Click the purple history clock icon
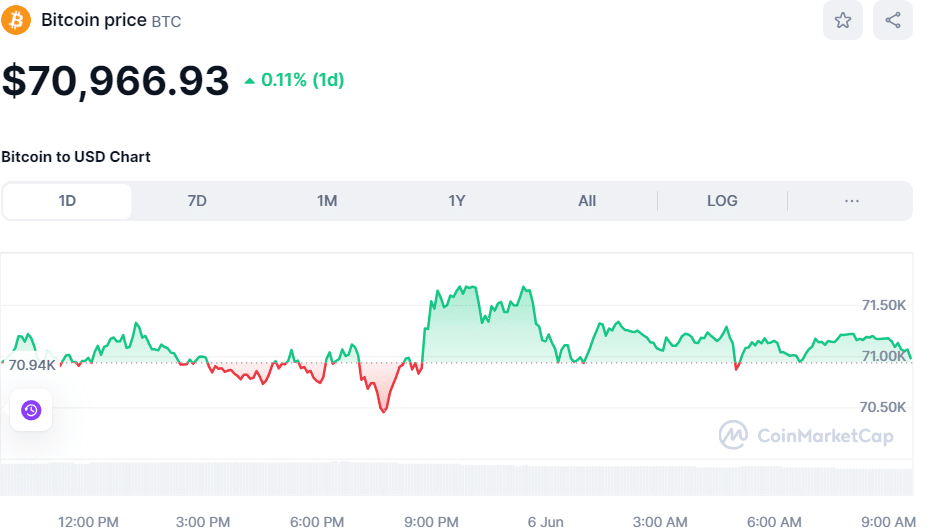The height and width of the screenshot is (532, 930). [x=31, y=410]
